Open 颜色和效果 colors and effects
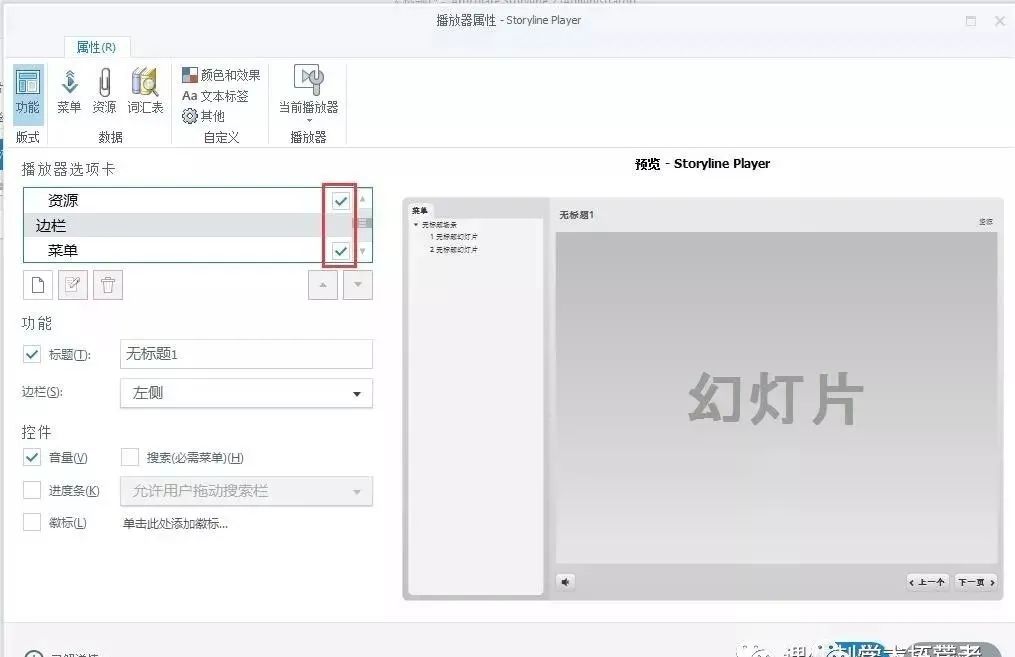 (221, 75)
